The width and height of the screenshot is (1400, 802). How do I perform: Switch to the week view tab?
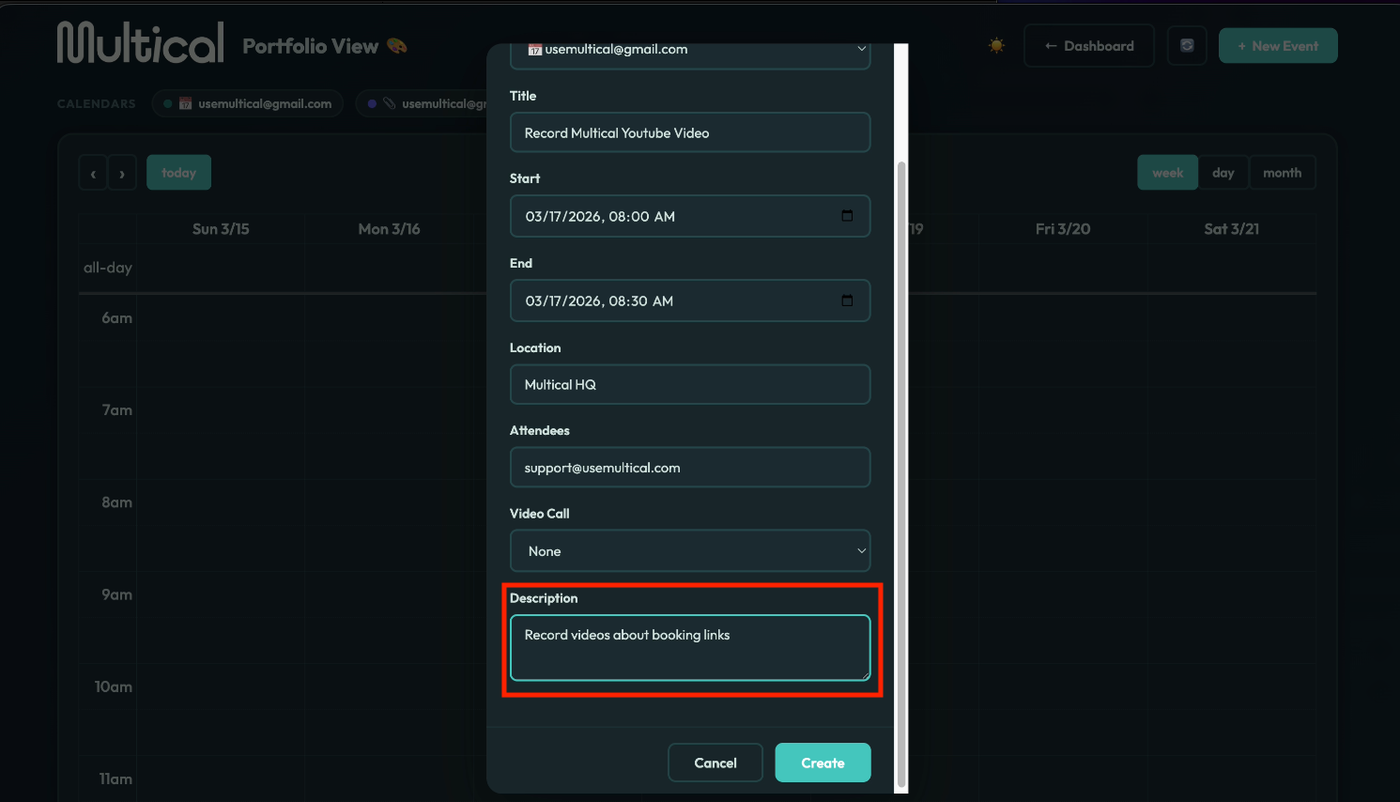click(x=1167, y=173)
